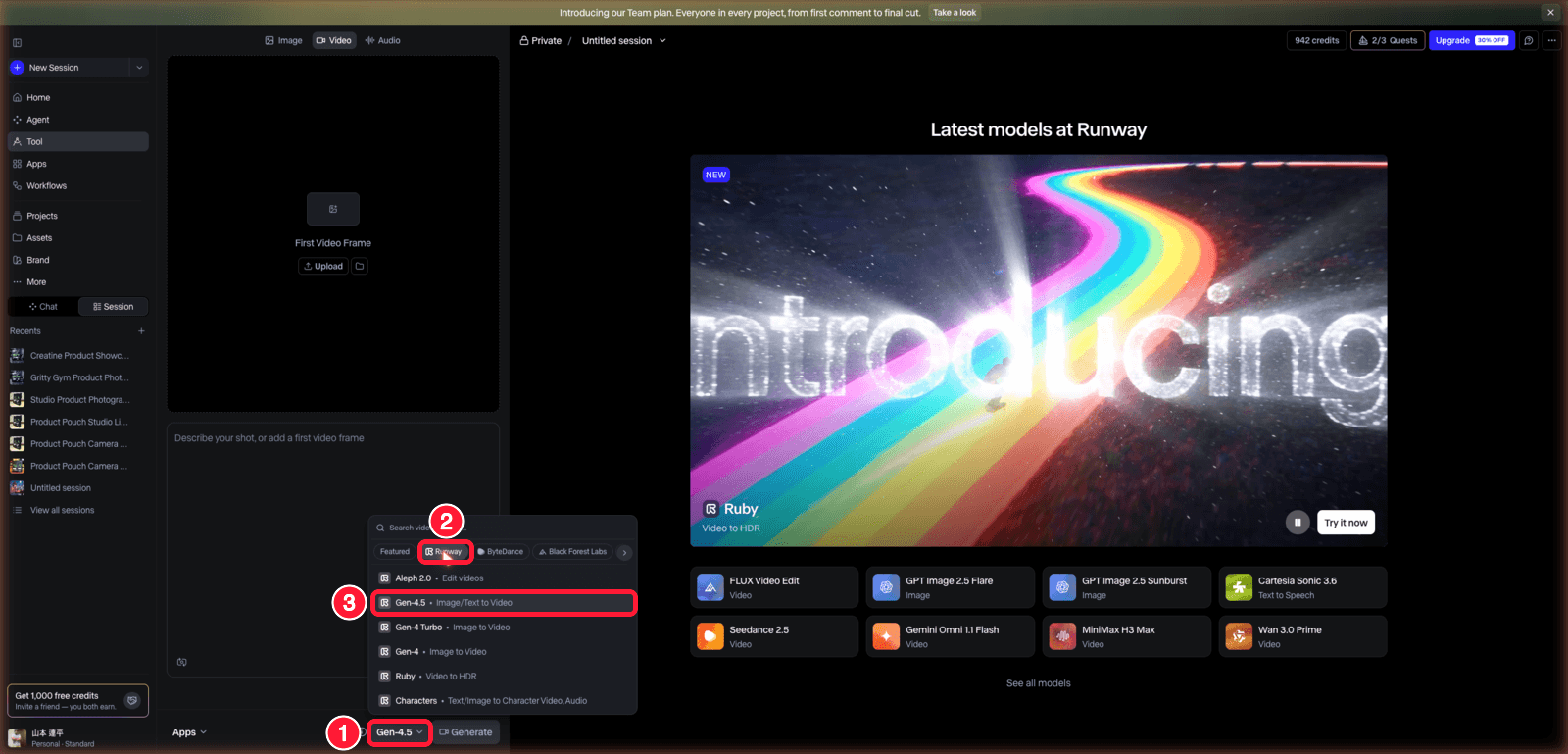
Task: Switch to the Audio tab
Action: tap(382, 41)
